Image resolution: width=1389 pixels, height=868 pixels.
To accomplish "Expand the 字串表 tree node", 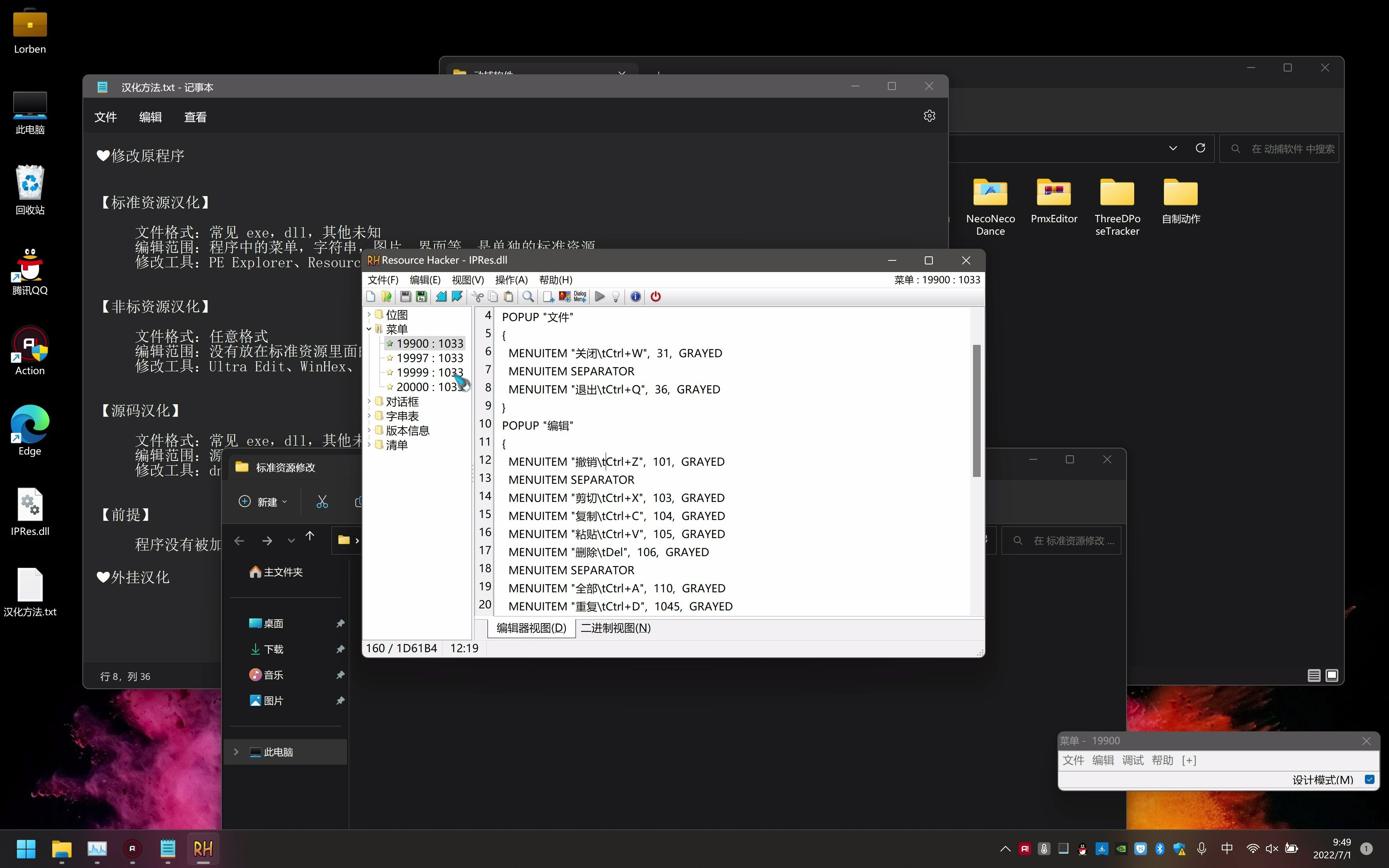I will pos(369,416).
